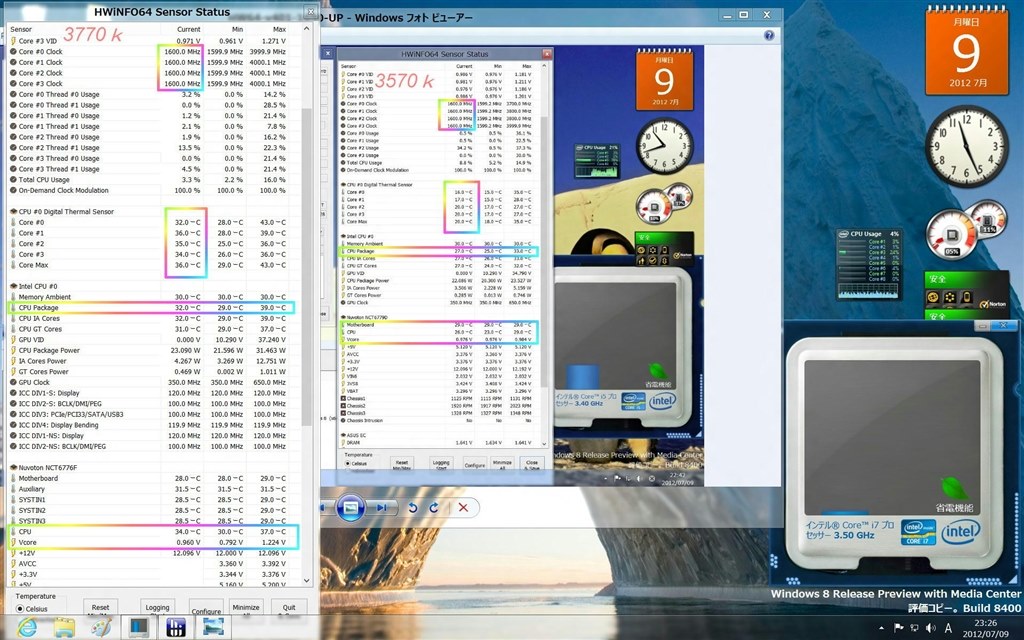
Task: Select the Core #0 Clock sensor row
Action: pos(155,52)
